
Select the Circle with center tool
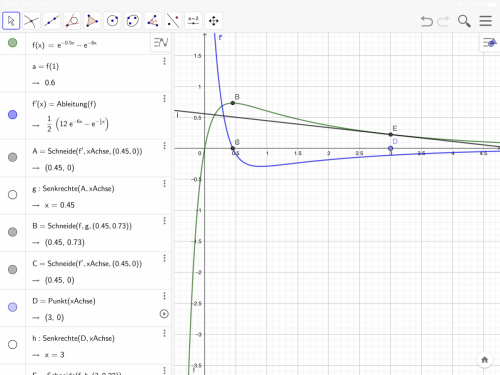pos(112,21)
